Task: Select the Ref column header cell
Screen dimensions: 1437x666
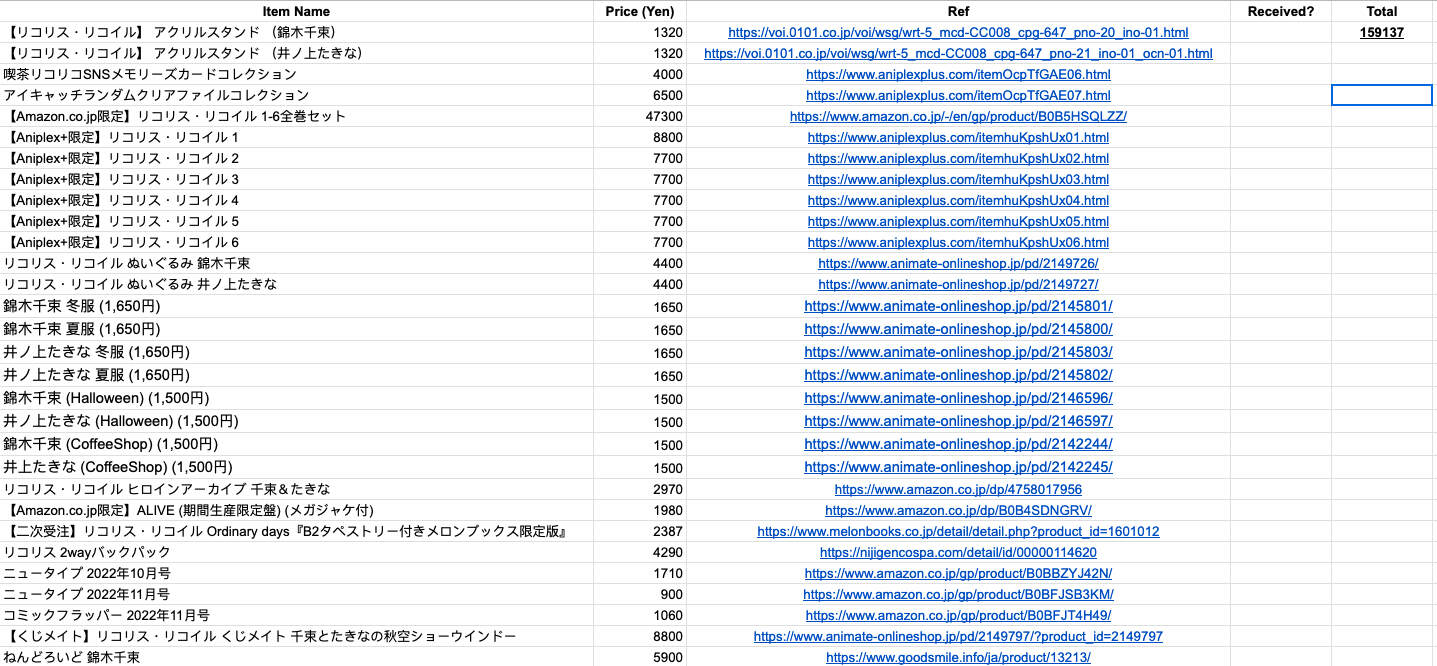Action: pos(958,11)
